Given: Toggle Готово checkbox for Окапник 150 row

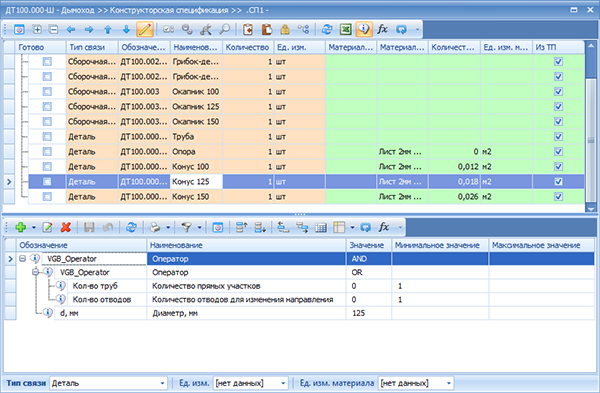Looking at the screenshot, I should click(x=47, y=122).
